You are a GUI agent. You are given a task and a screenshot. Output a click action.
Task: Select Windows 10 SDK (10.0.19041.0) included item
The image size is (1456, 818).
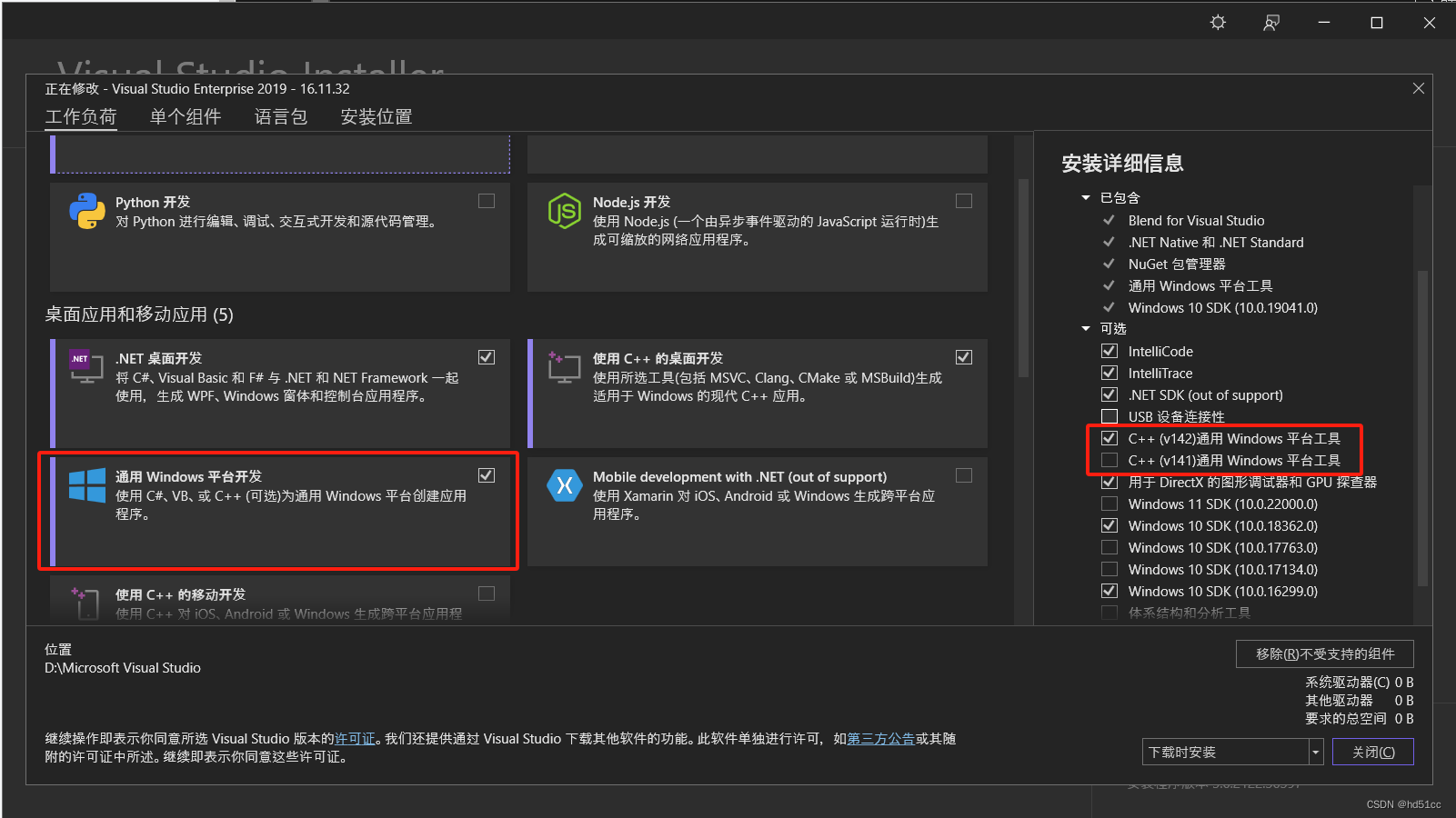1222,307
